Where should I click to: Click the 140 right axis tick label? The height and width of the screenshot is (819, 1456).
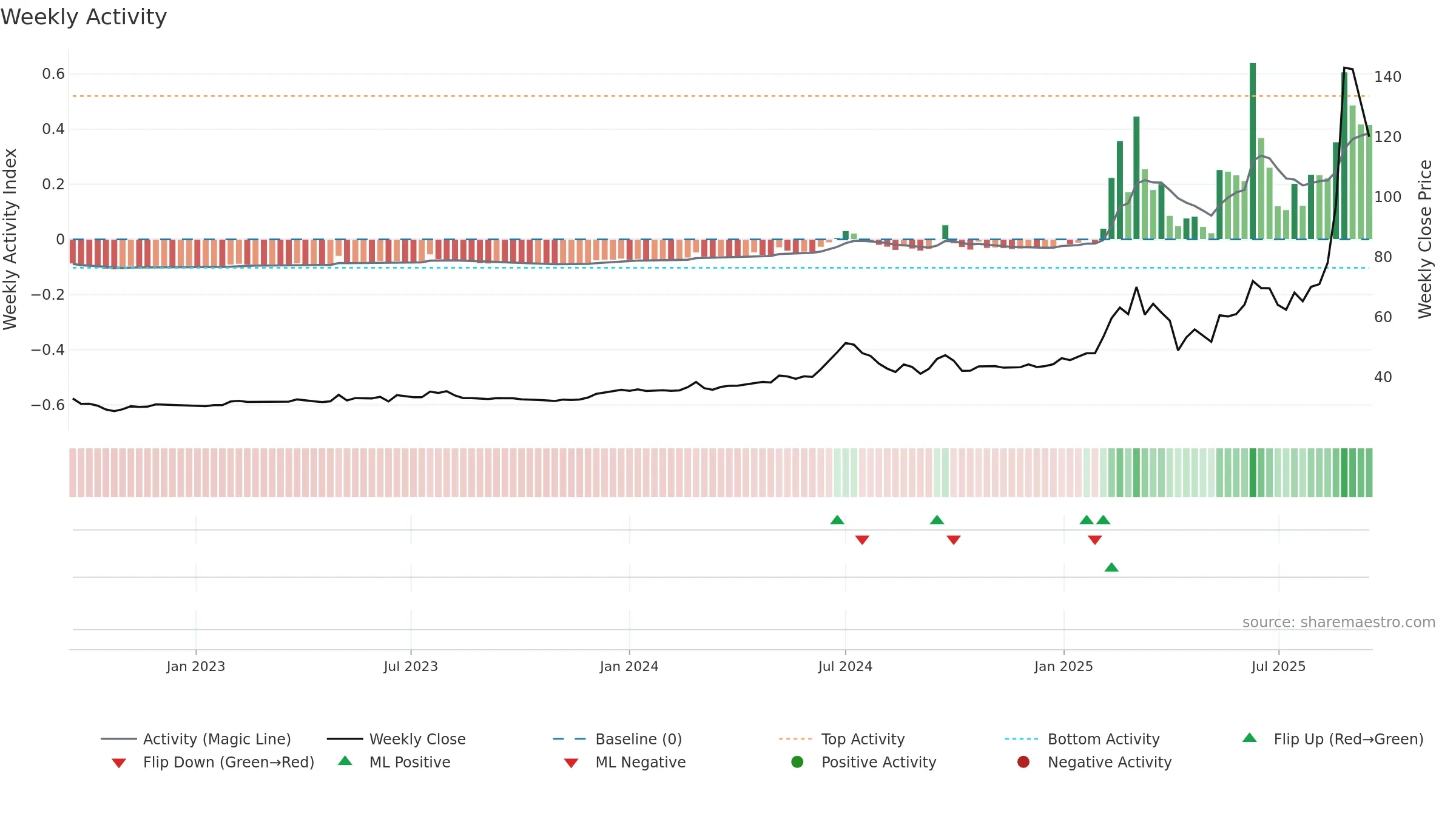(x=1388, y=77)
